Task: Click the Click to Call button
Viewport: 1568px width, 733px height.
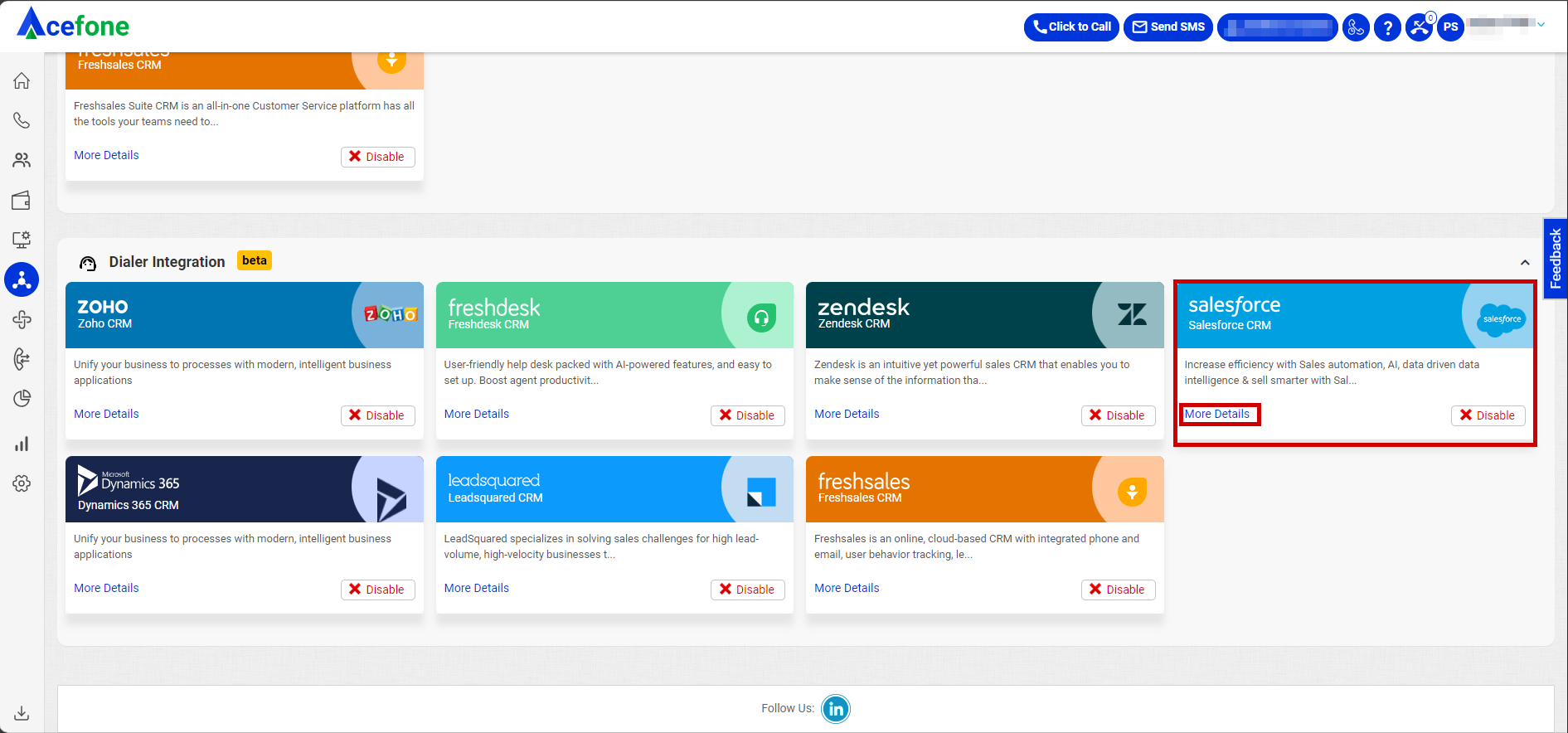Action: (x=1071, y=27)
